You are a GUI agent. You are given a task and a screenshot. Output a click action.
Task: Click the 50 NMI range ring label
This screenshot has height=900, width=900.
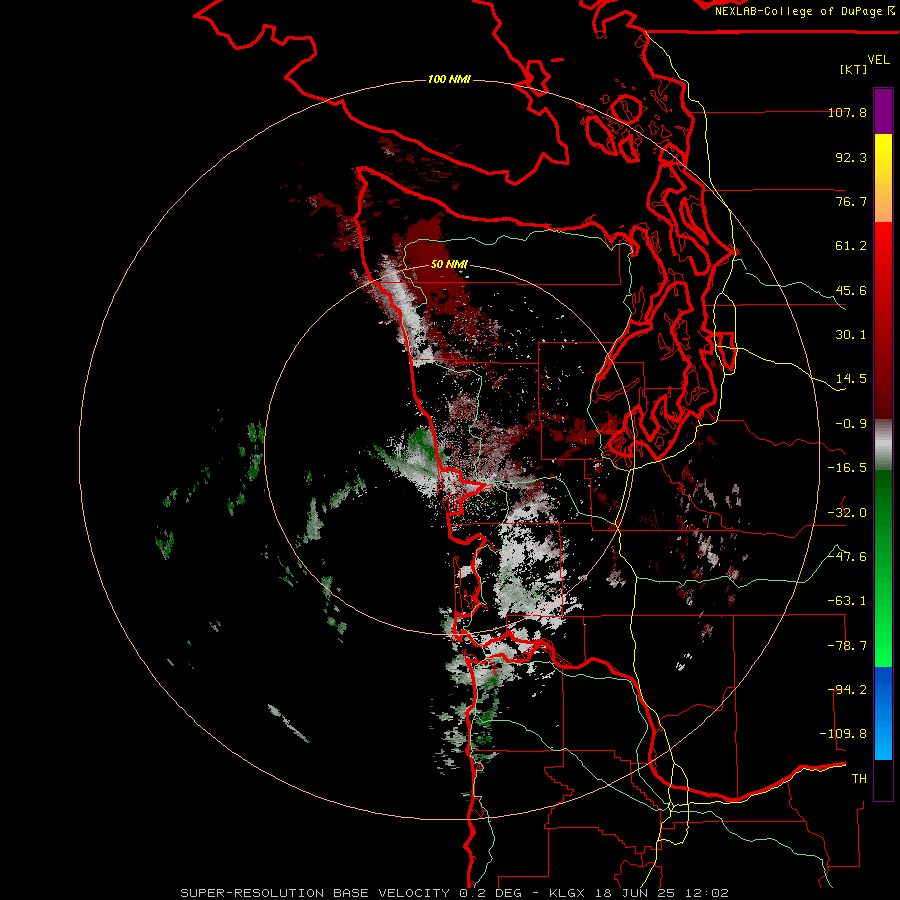point(449,264)
